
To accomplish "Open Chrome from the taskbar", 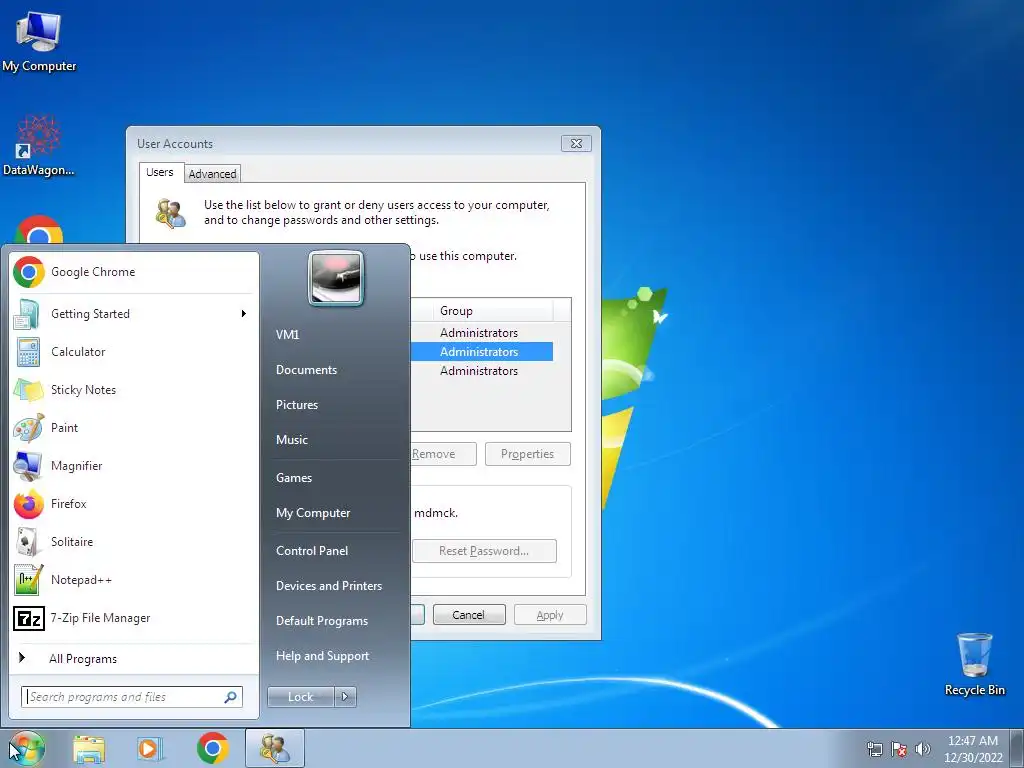I will (212, 748).
